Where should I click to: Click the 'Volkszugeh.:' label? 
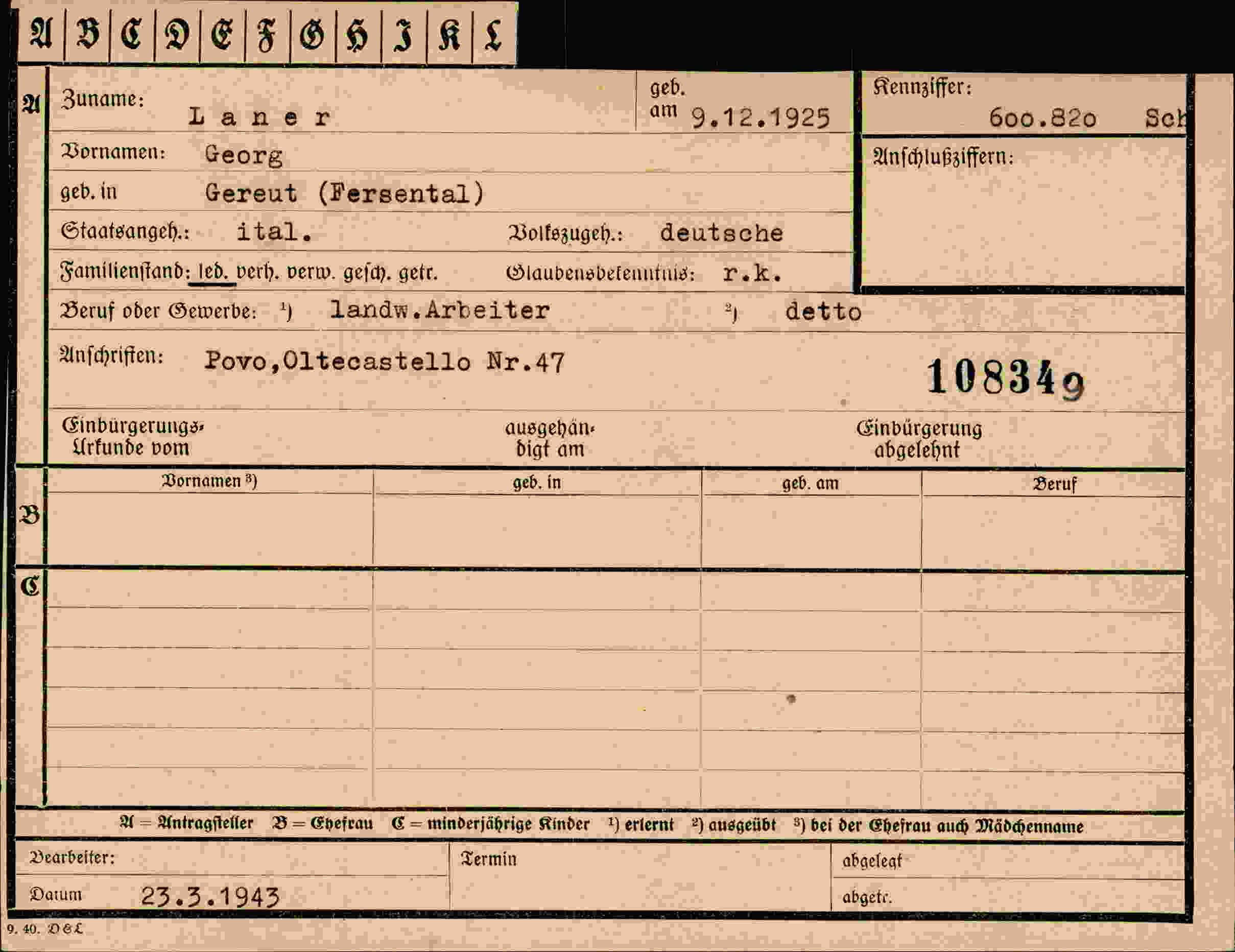565,233
